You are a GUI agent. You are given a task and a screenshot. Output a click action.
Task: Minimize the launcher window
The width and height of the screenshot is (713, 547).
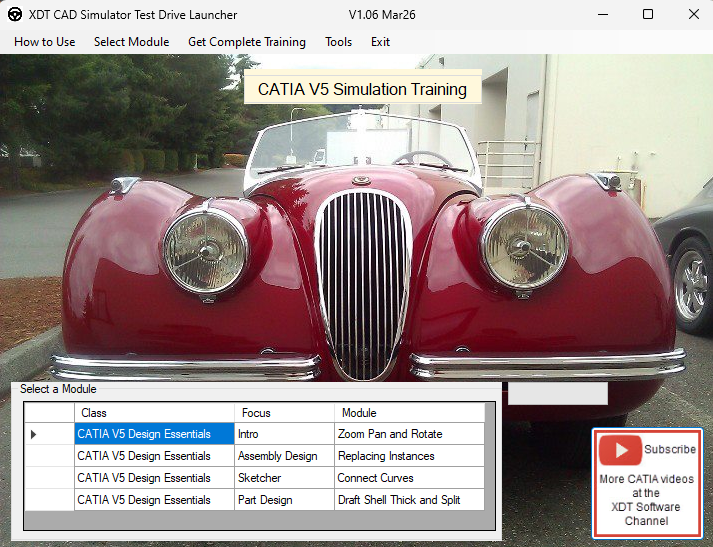(603, 15)
